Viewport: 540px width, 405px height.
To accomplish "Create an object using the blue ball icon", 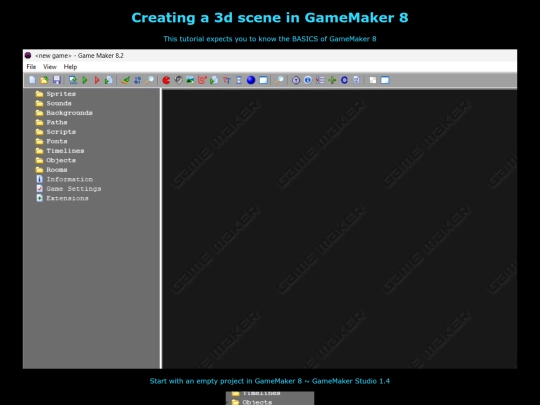I will click(251, 80).
